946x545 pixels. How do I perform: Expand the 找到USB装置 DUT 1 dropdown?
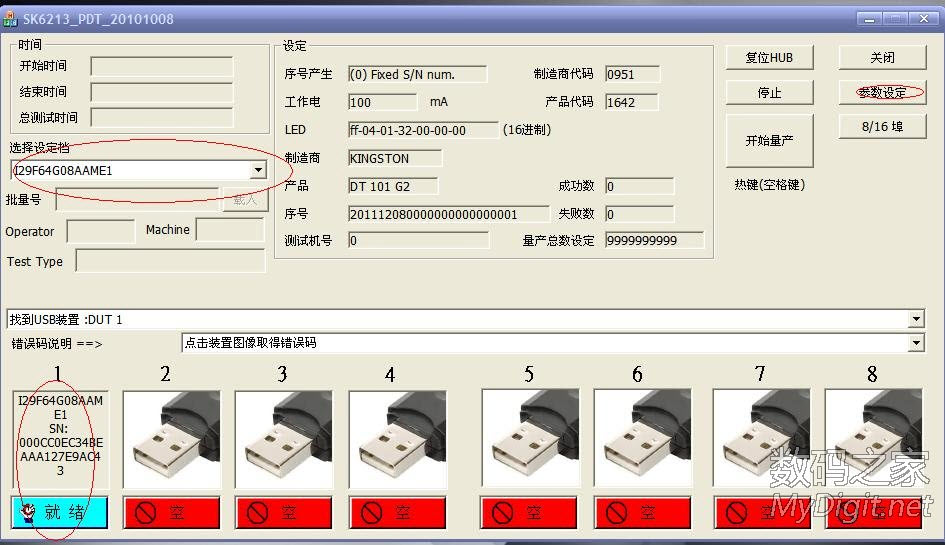916,319
